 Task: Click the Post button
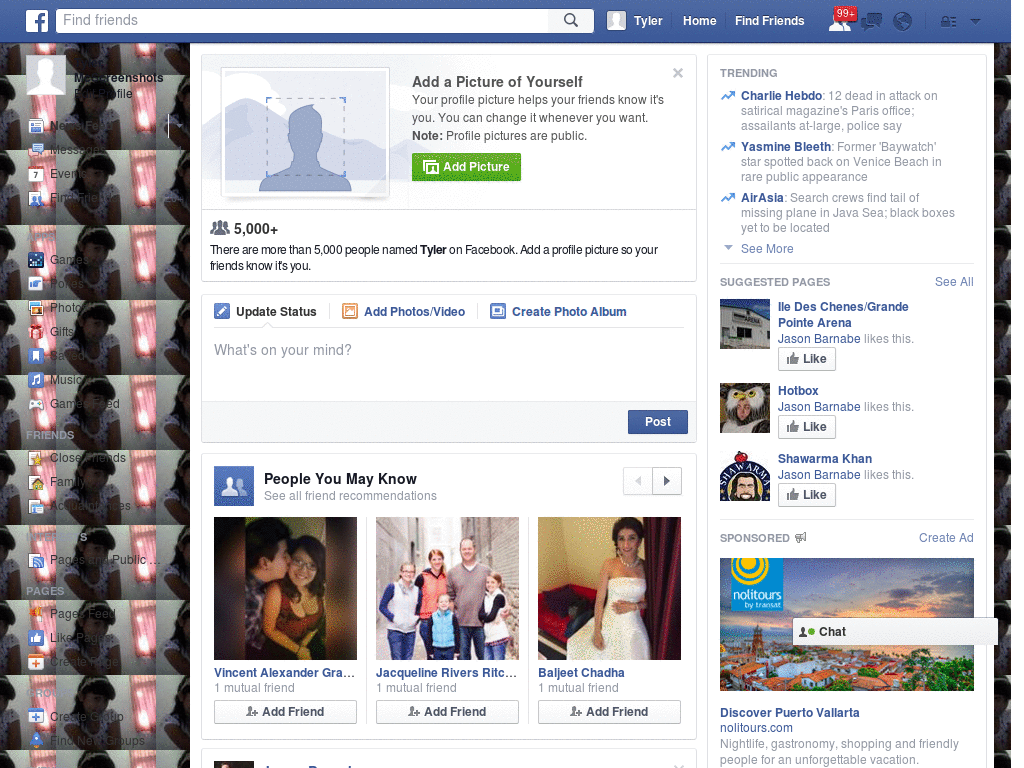658,422
